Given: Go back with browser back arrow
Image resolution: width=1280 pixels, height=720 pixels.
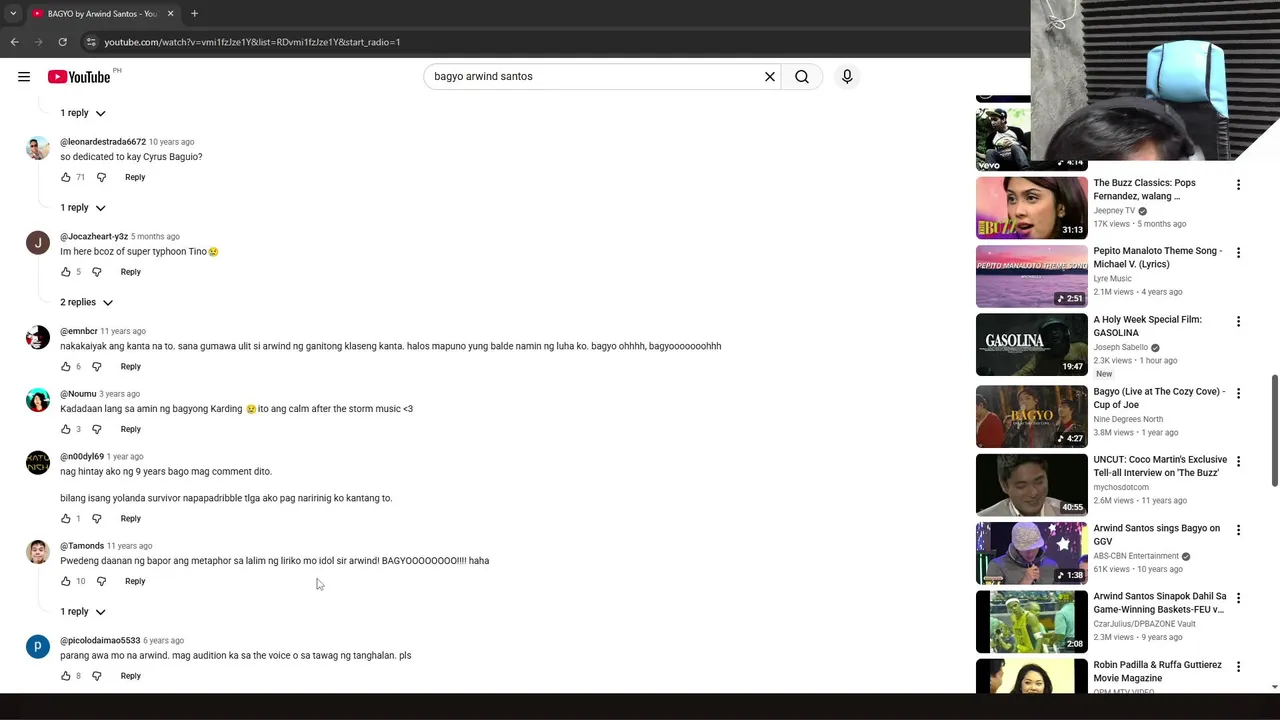Looking at the screenshot, I should click(x=15, y=42).
